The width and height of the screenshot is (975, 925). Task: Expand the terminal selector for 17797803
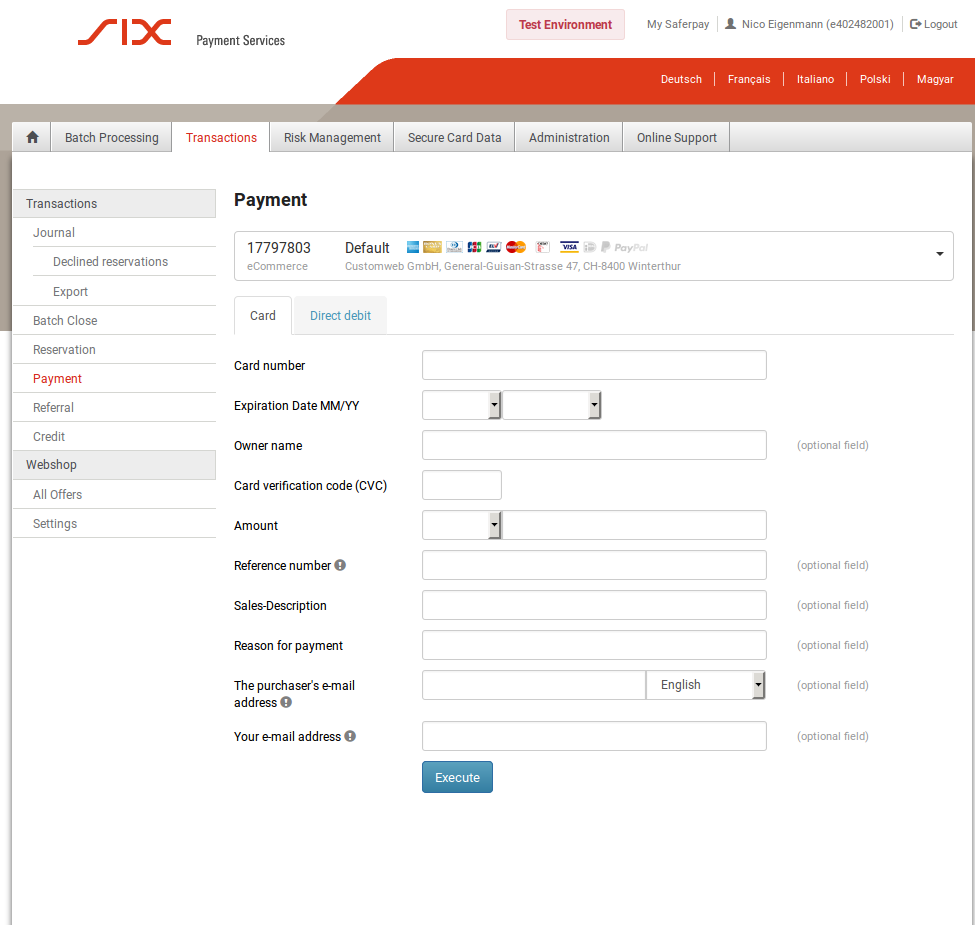tap(939, 254)
